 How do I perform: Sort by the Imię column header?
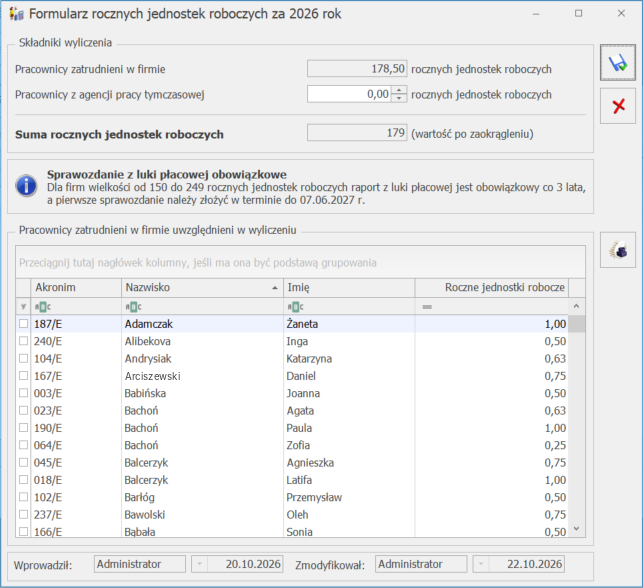(349, 287)
